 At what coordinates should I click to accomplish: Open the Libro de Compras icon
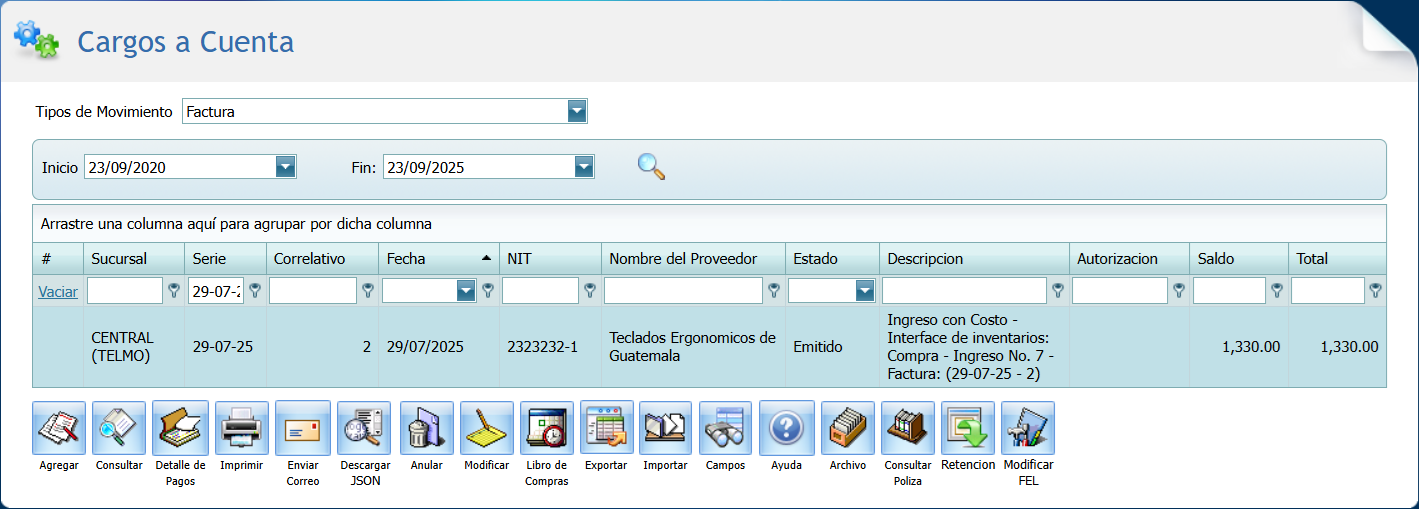click(547, 428)
